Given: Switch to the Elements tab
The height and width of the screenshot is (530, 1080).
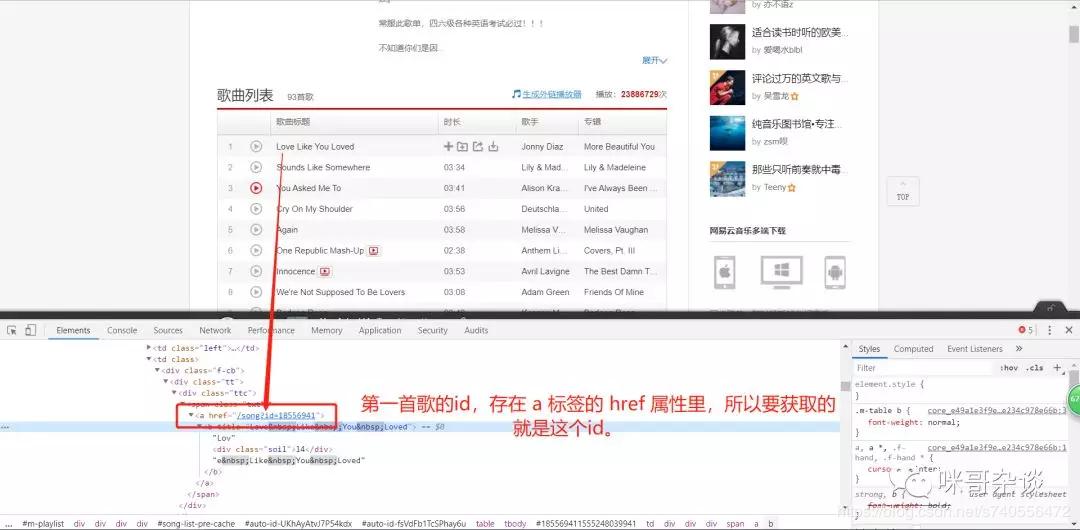Looking at the screenshot, I should [x=73, y=330].
